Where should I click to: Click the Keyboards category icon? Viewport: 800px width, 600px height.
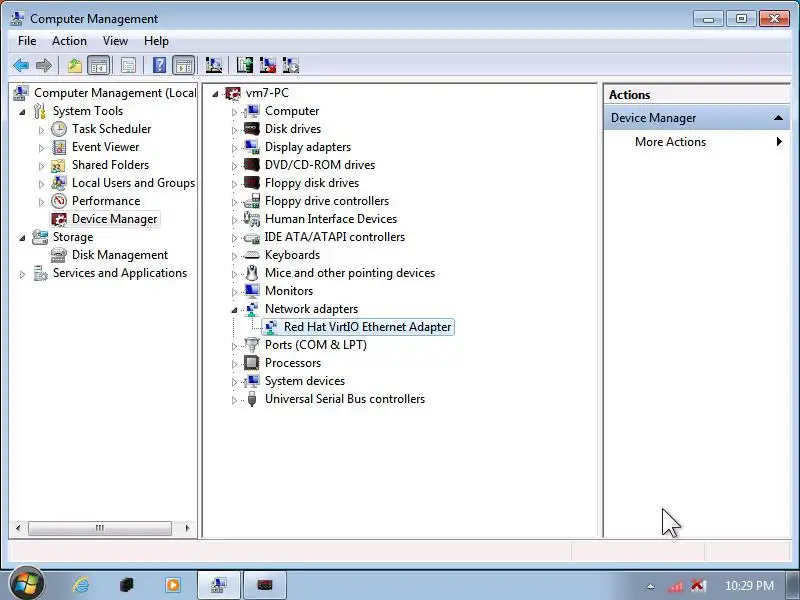[252, 255]
